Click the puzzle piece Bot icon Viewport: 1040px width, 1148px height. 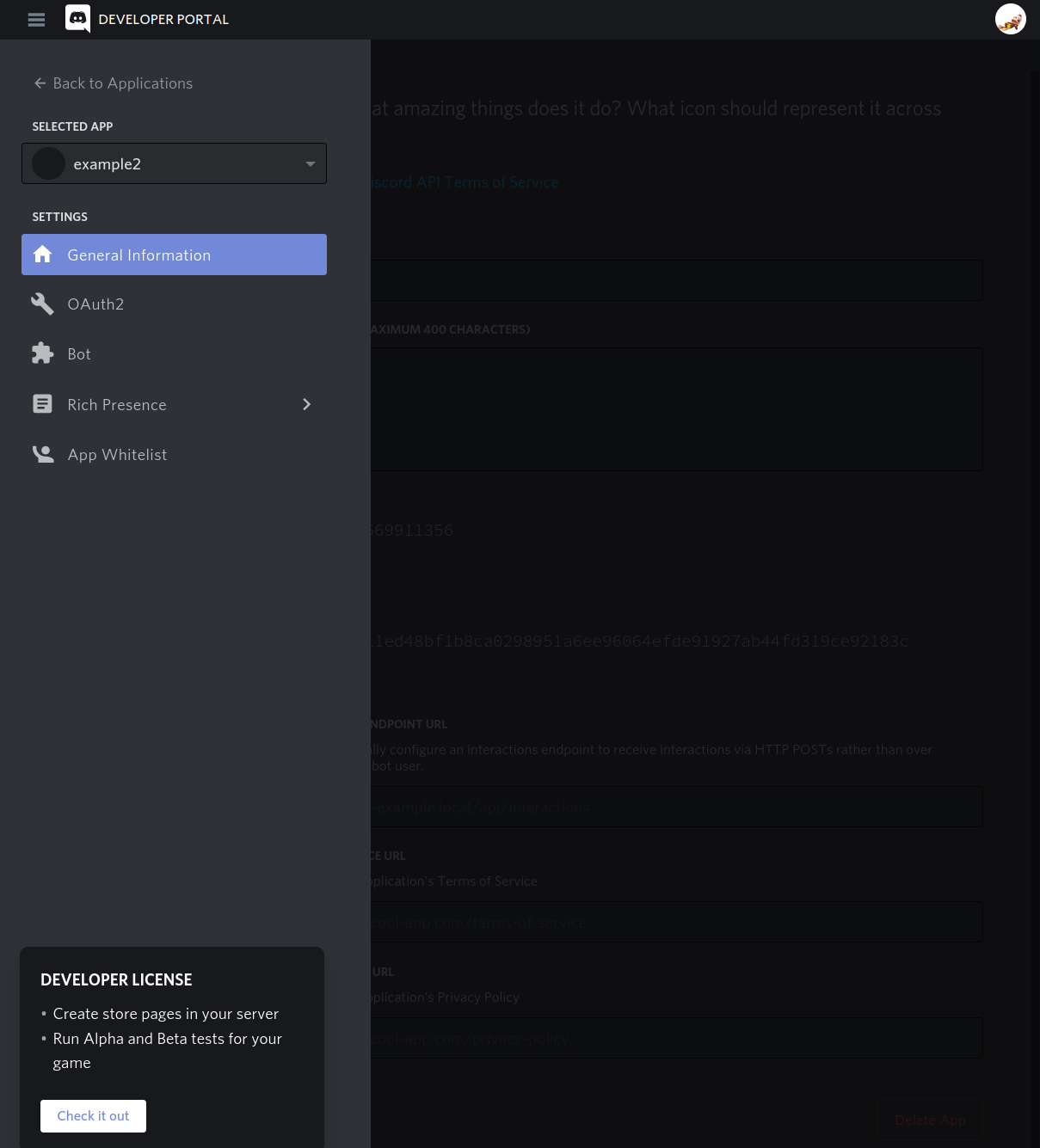(42, 353)
